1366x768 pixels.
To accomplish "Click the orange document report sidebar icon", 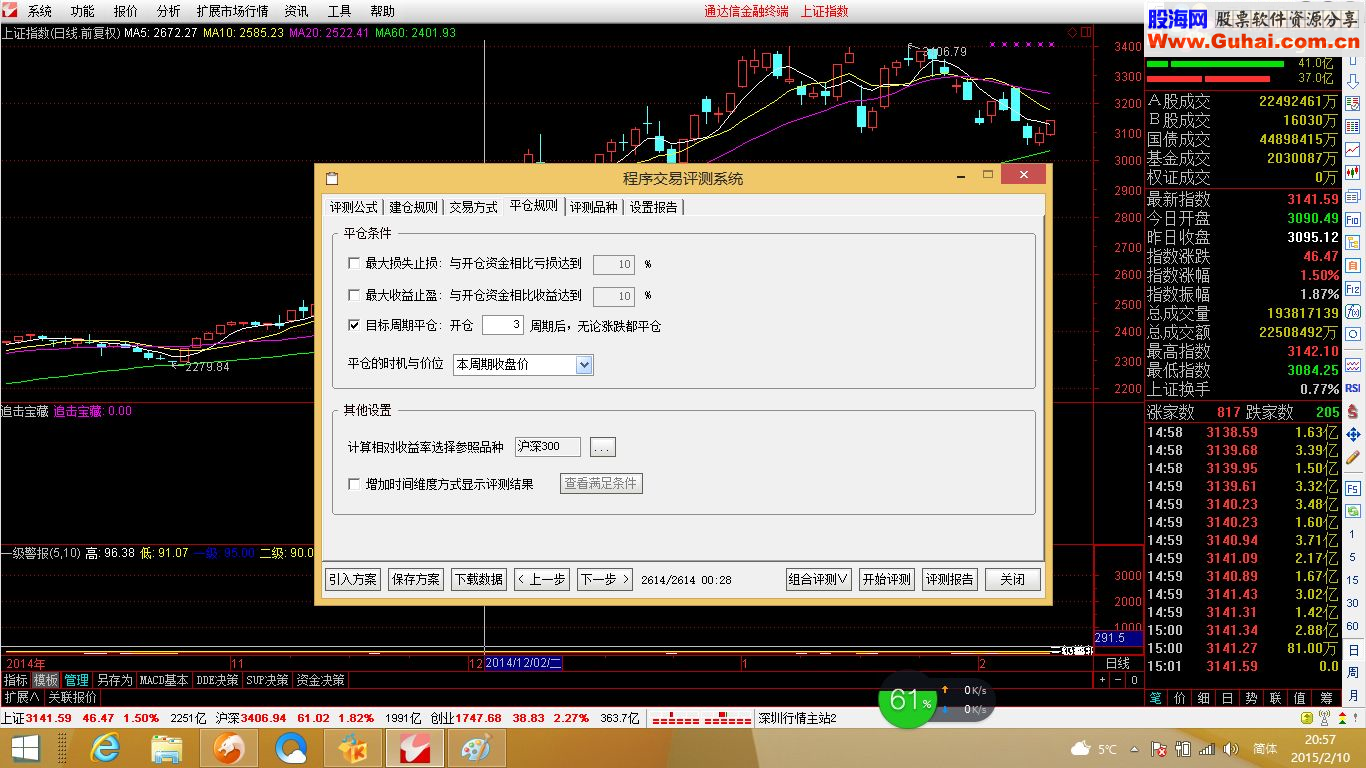I will 1352,264.
